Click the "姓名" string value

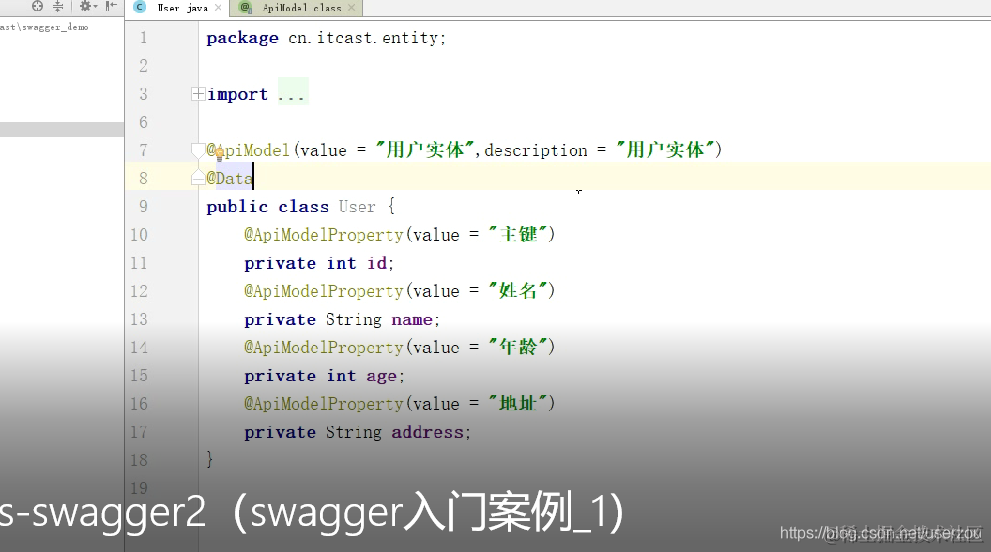tap(518, 291)
